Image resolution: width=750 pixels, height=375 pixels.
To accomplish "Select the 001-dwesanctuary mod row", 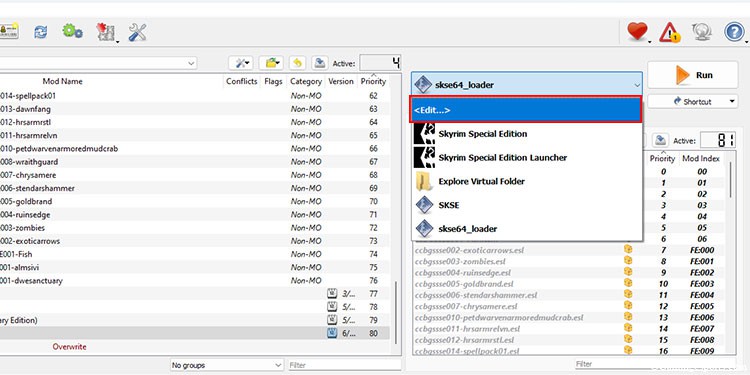I will [x=195, y=281].
